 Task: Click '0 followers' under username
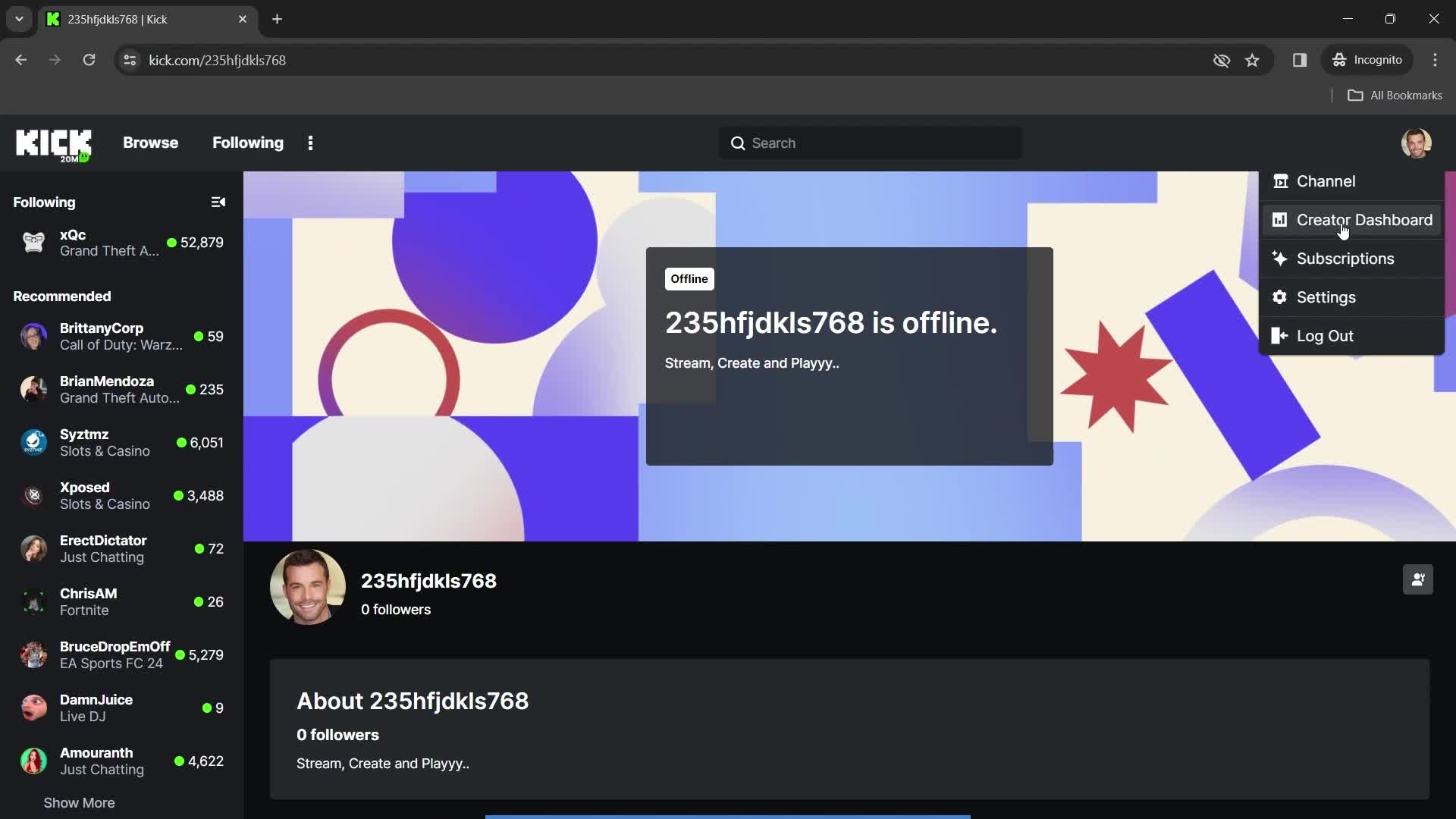(x=395, y=610)
